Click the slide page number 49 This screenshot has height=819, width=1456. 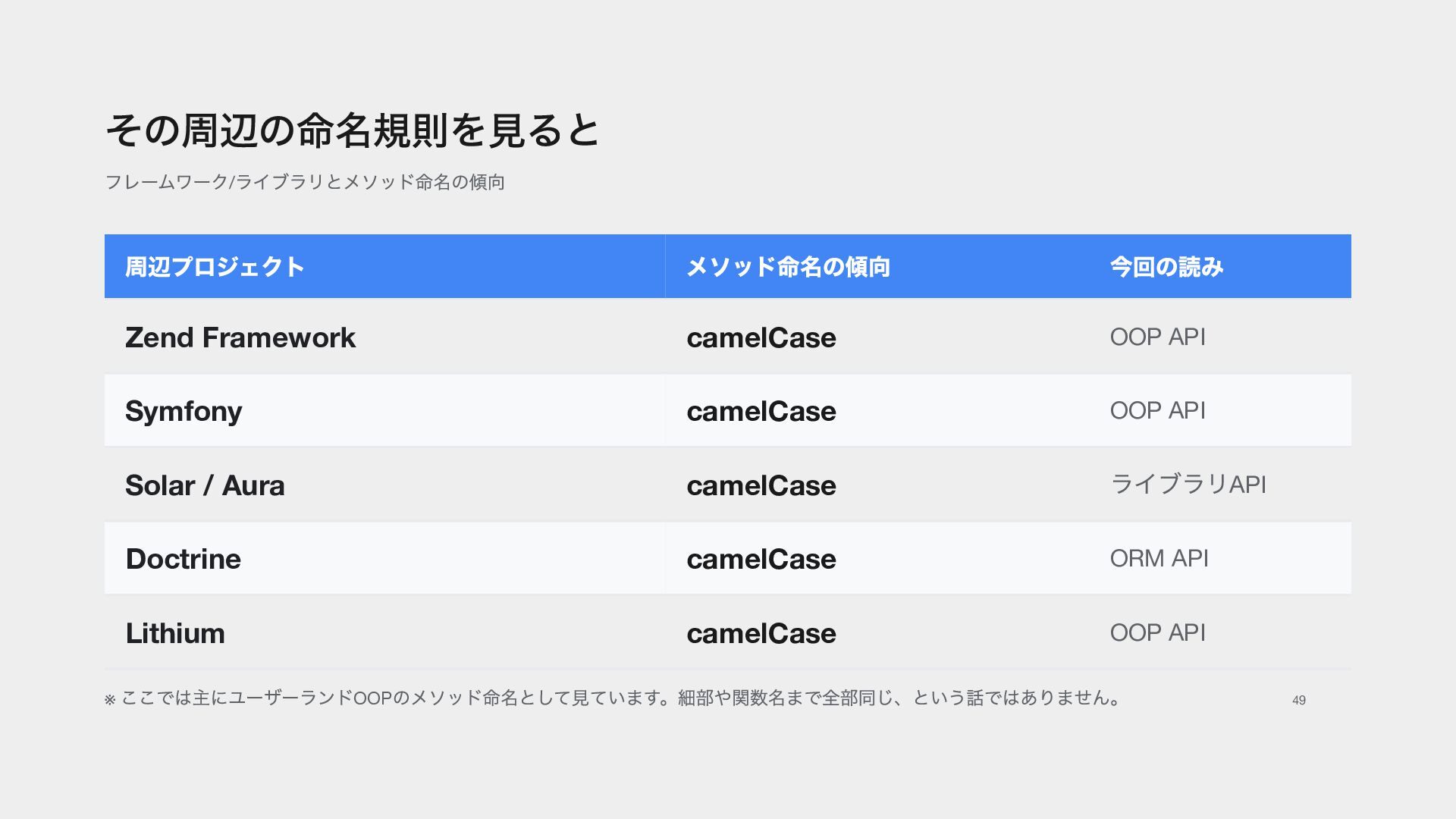coord(1299,700)
